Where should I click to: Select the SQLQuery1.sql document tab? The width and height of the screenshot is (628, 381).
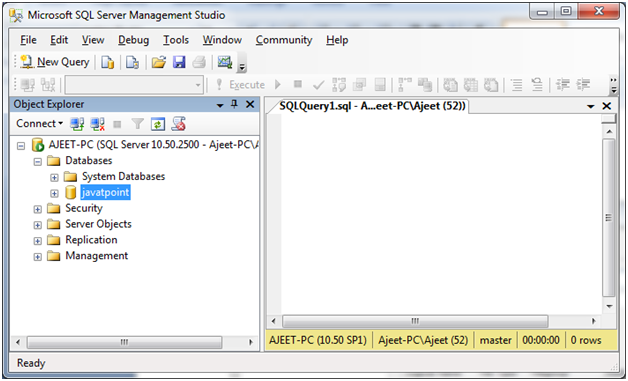click(372, 106)
